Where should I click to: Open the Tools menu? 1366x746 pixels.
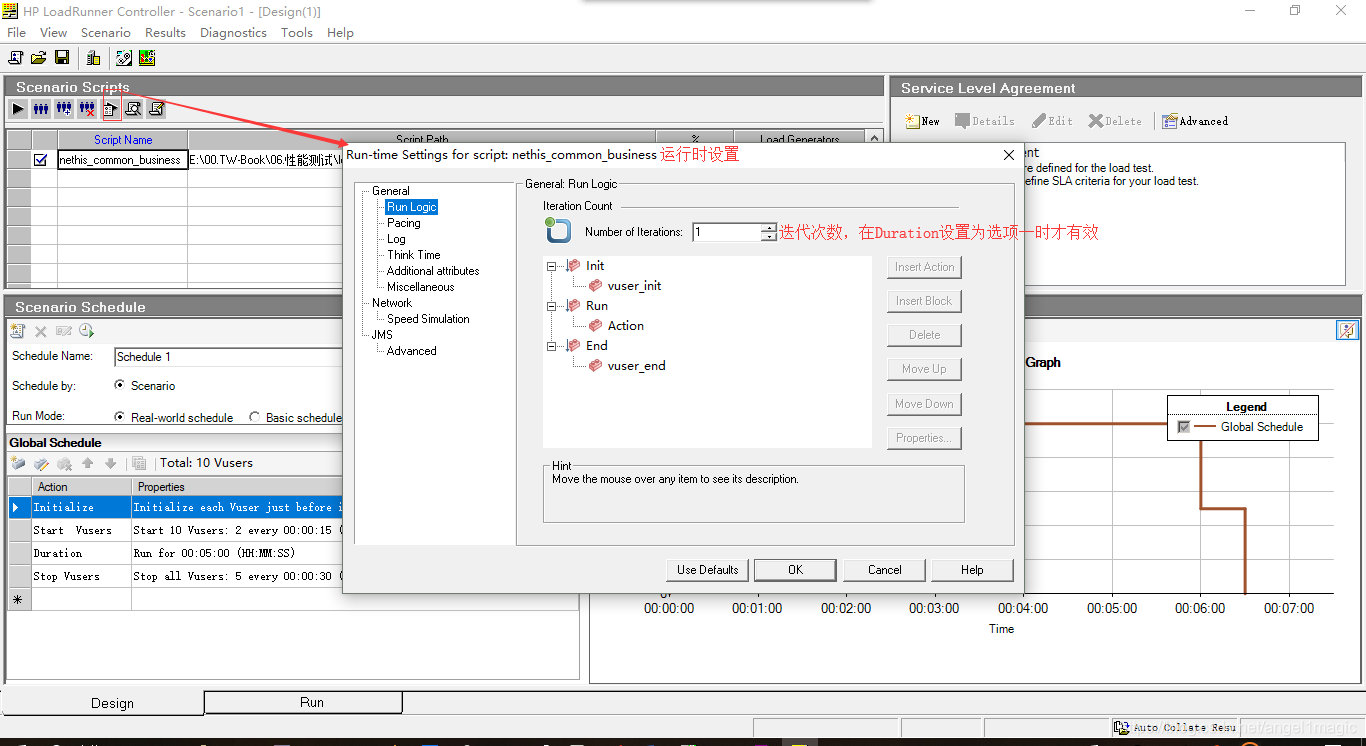297,32
